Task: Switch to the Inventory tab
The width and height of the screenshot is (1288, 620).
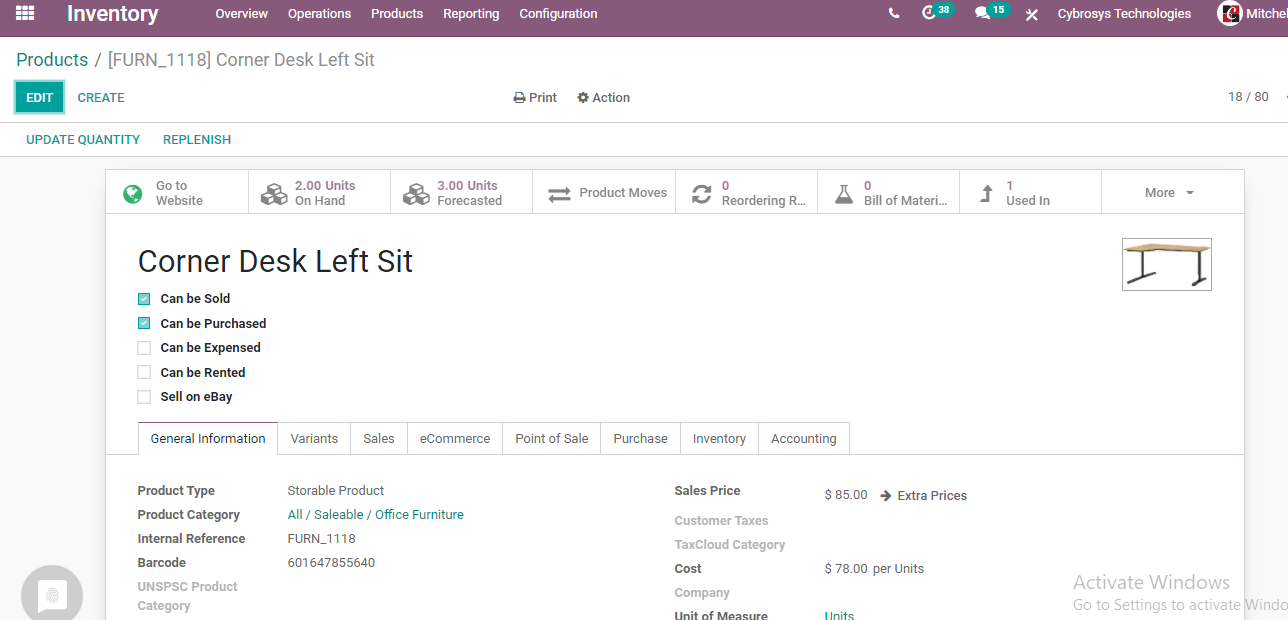Action: [x=719, y=439]
